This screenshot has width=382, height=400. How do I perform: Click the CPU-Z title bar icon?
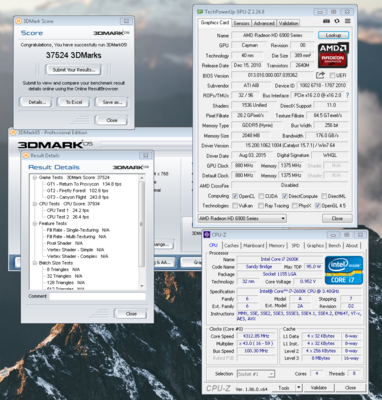click(x=207, y=235)
